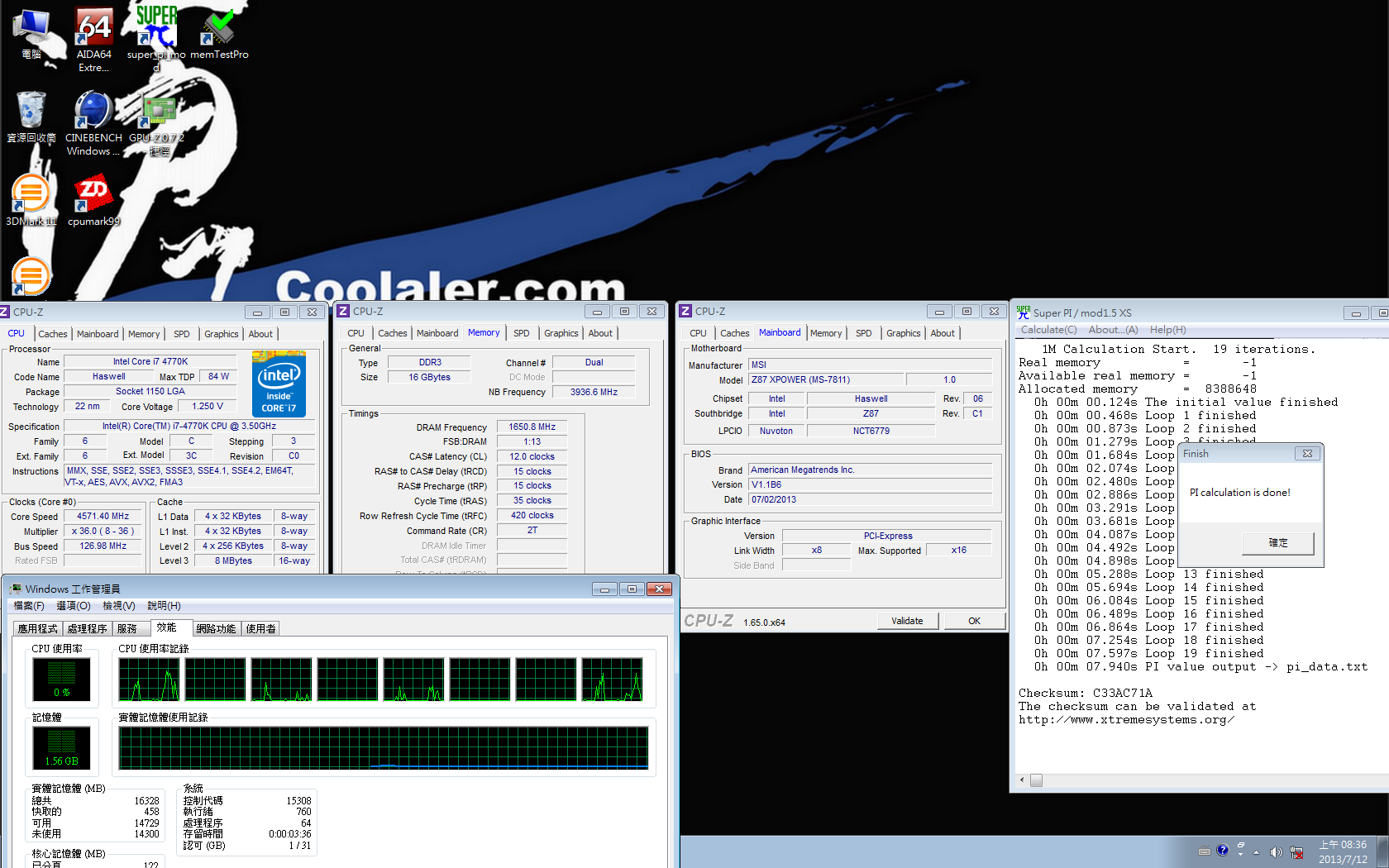Viewport: 1389px width, 868px height.
Task: Select Memory tab in CPU-Z Mainboard-tab window
Action: click(826, 333)
